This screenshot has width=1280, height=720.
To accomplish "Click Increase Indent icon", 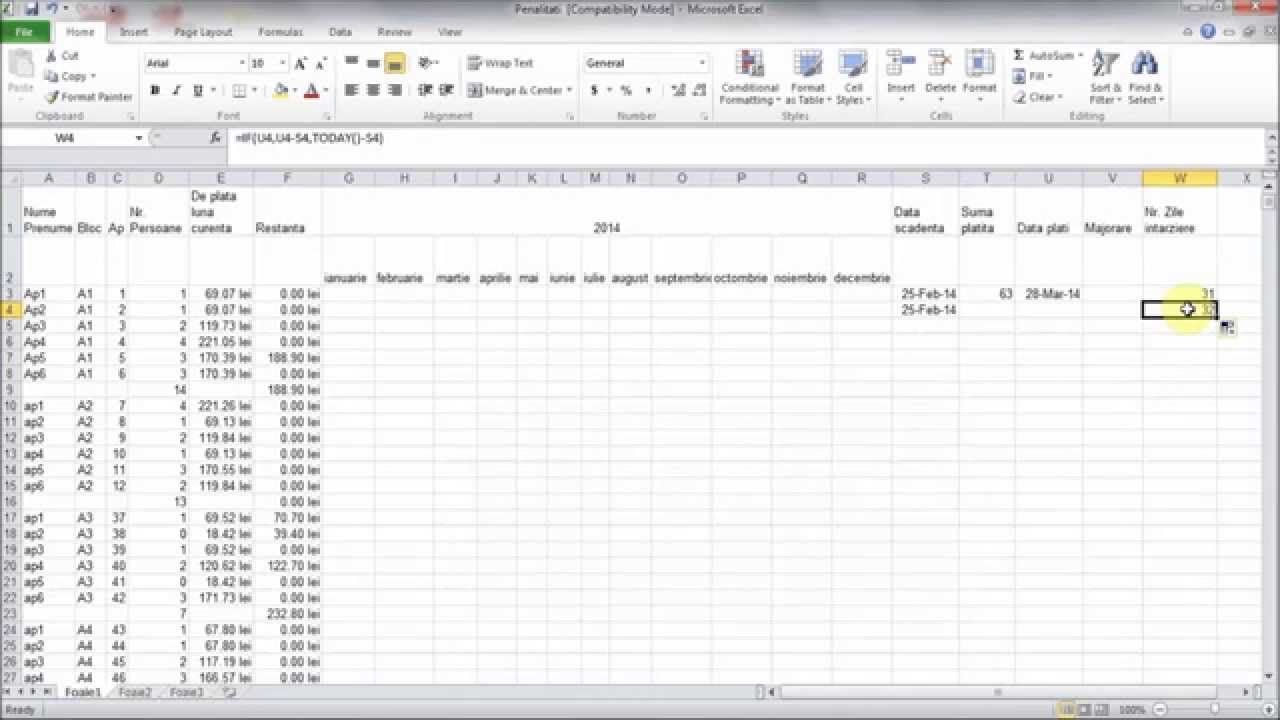I will (x=446, y=90).
